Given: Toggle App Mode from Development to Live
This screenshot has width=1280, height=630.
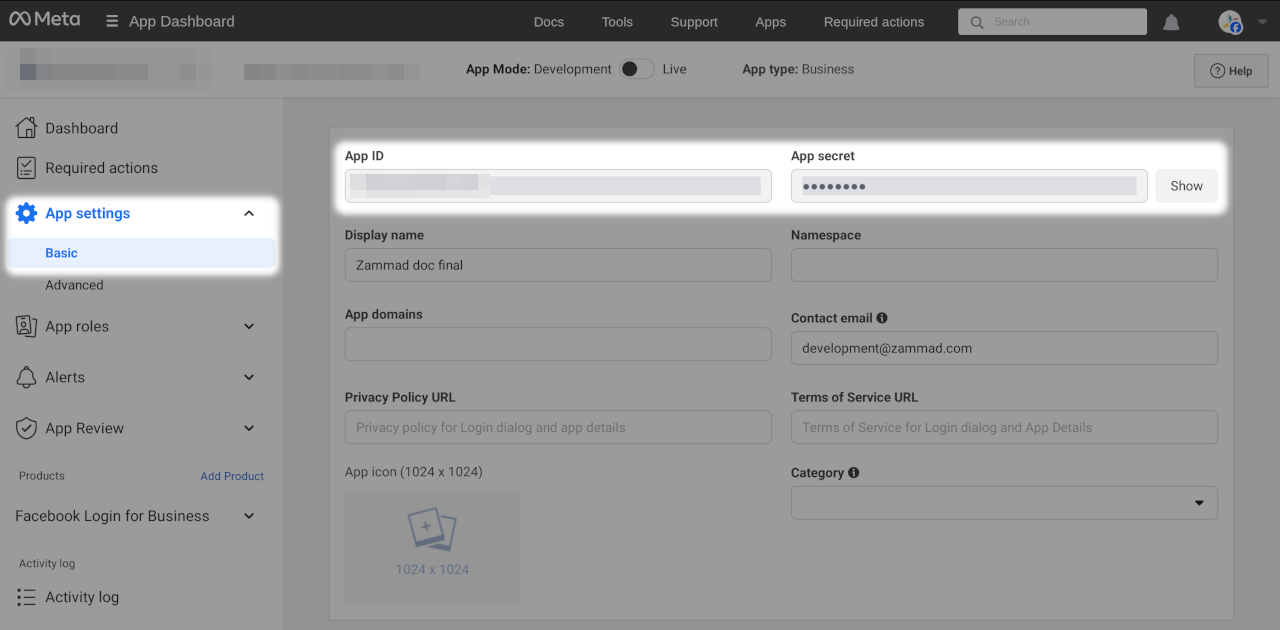Looking at the screenshot, I should click(637, 69).
